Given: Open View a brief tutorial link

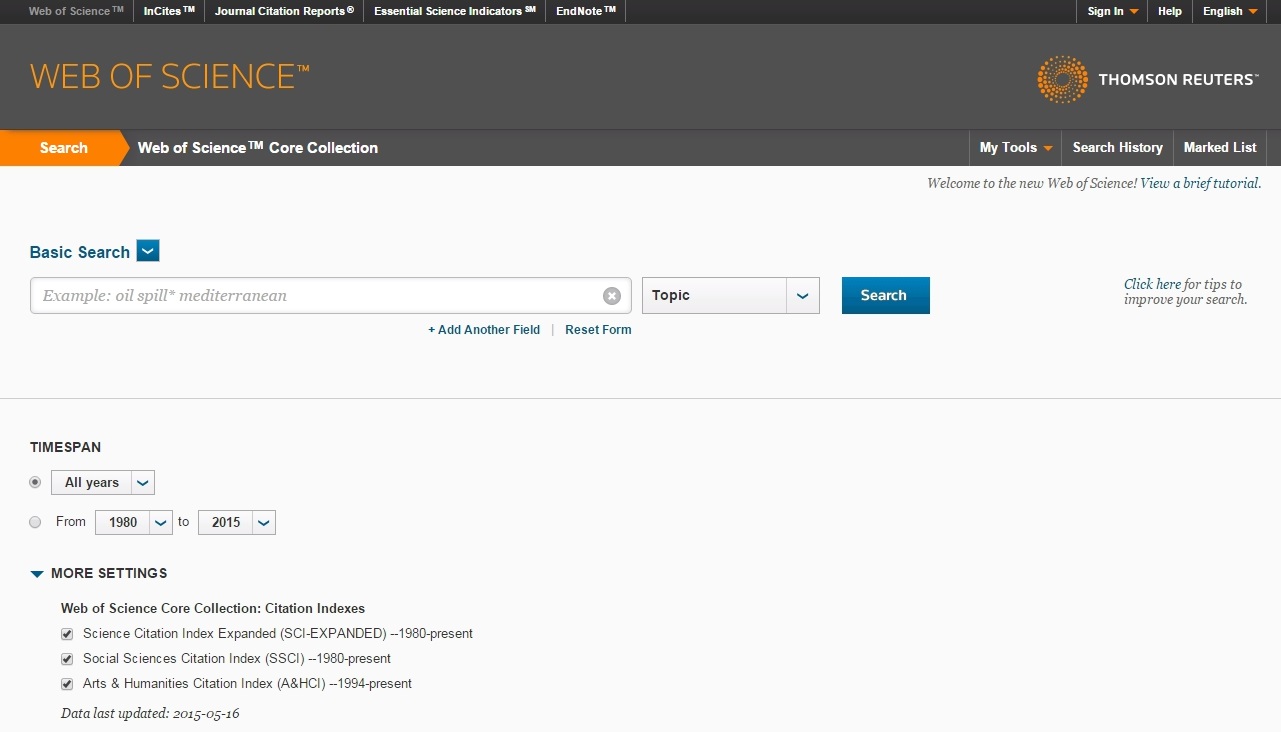Looking at the screenshot, I should point(1201,183).
